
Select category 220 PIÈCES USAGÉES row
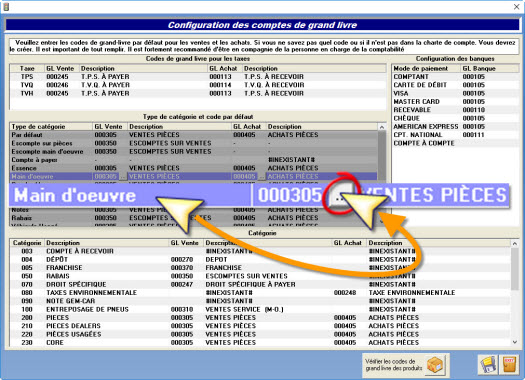(x=260, y=334)
